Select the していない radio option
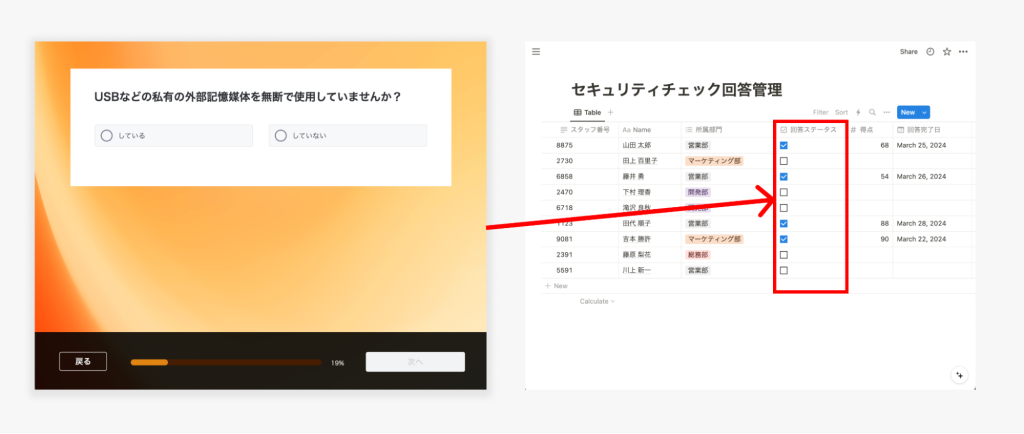Image resolution: width=1024 pixels, height=434 pixels. click(281, 136)
